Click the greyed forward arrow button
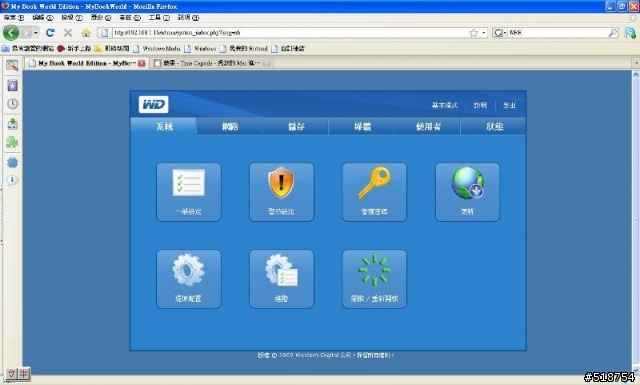The image size is (640, 385). tap(26, 33)
